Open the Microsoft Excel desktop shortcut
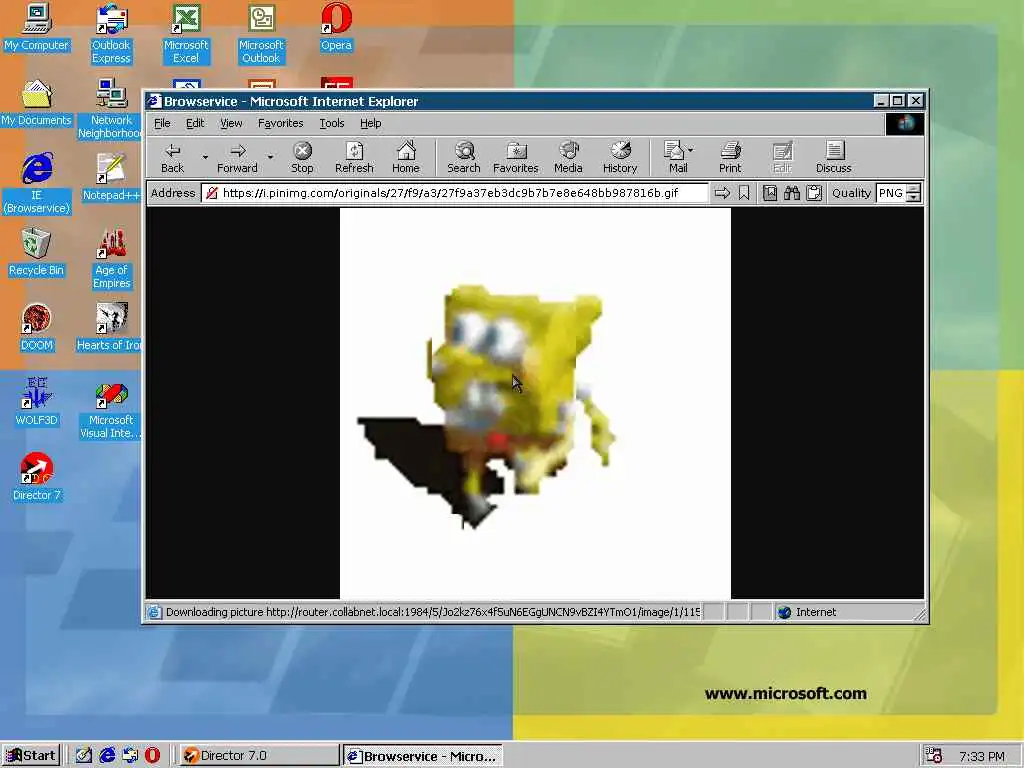This screenshot has width=1024, height=768. point(186,34)
